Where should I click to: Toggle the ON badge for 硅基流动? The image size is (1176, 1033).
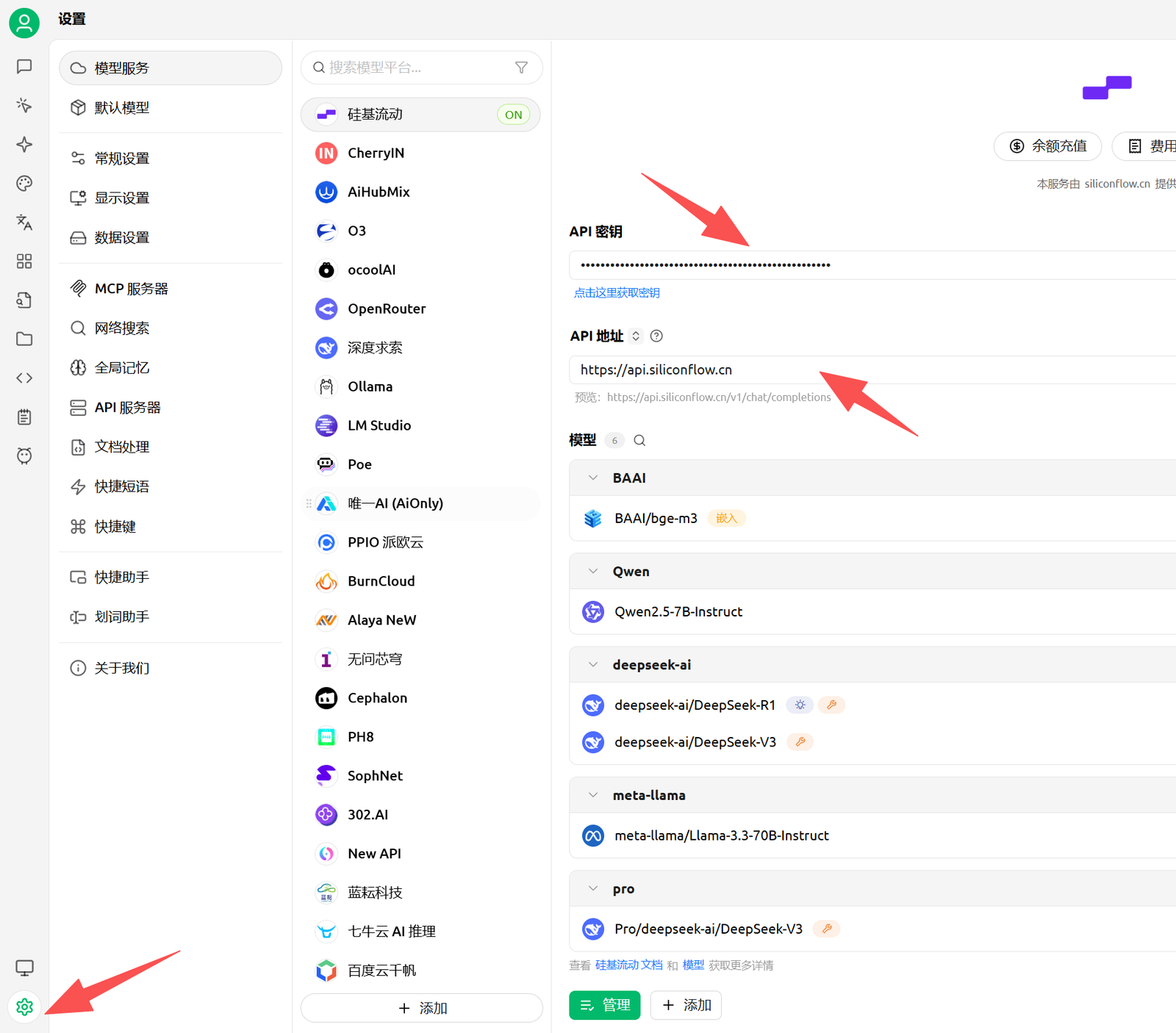point(513,115)
